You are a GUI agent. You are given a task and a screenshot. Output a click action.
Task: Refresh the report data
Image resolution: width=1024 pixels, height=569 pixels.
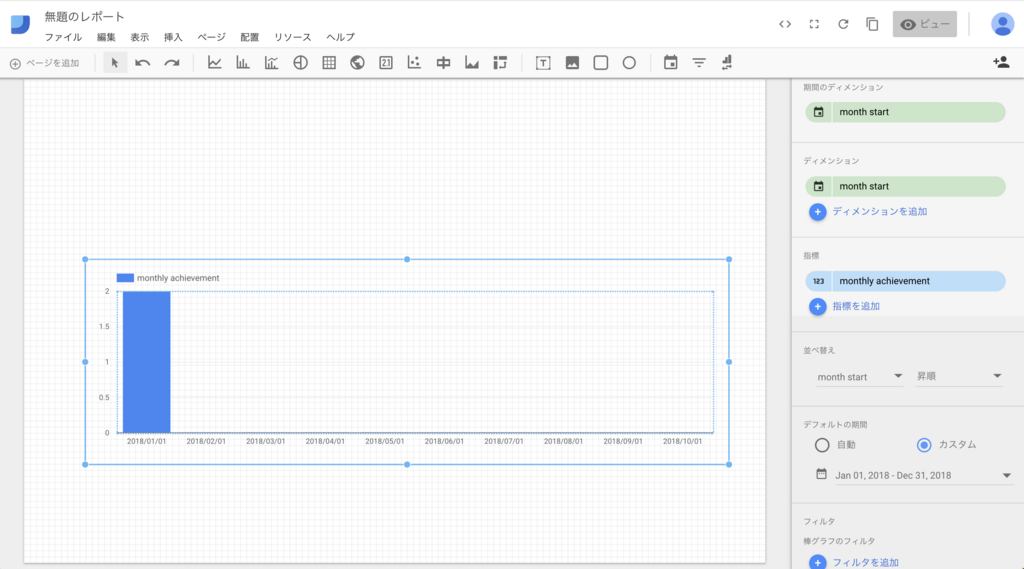pyautogui.click(x=843, y=24)
